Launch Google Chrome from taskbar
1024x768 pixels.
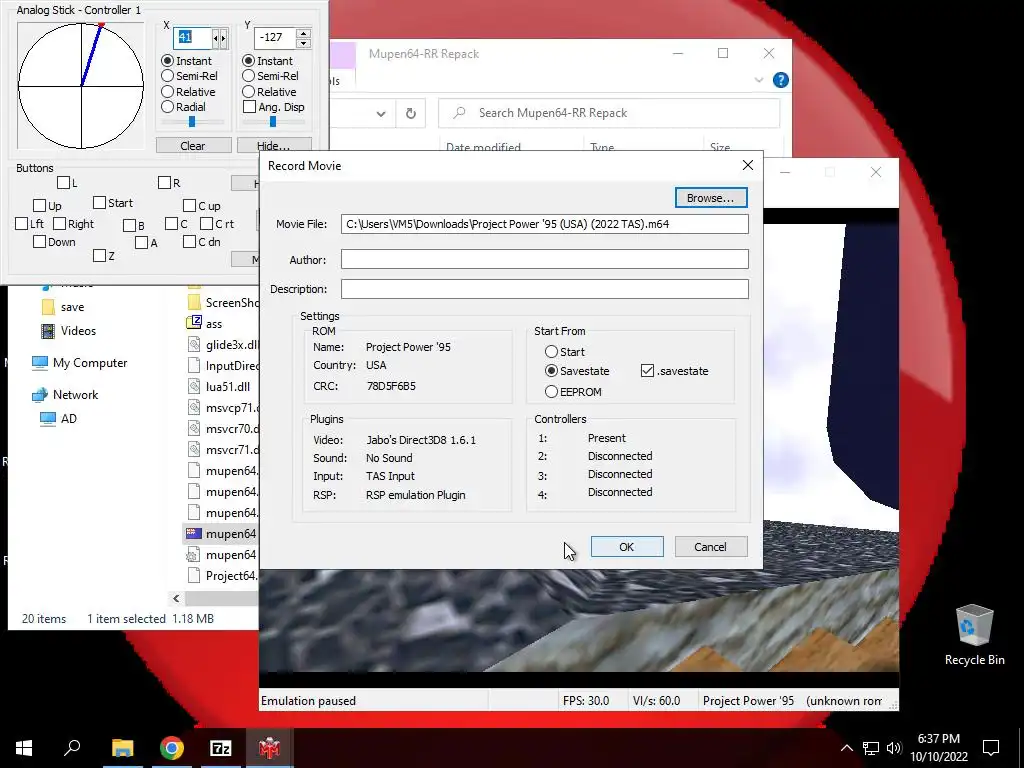(x=172, y=747)
